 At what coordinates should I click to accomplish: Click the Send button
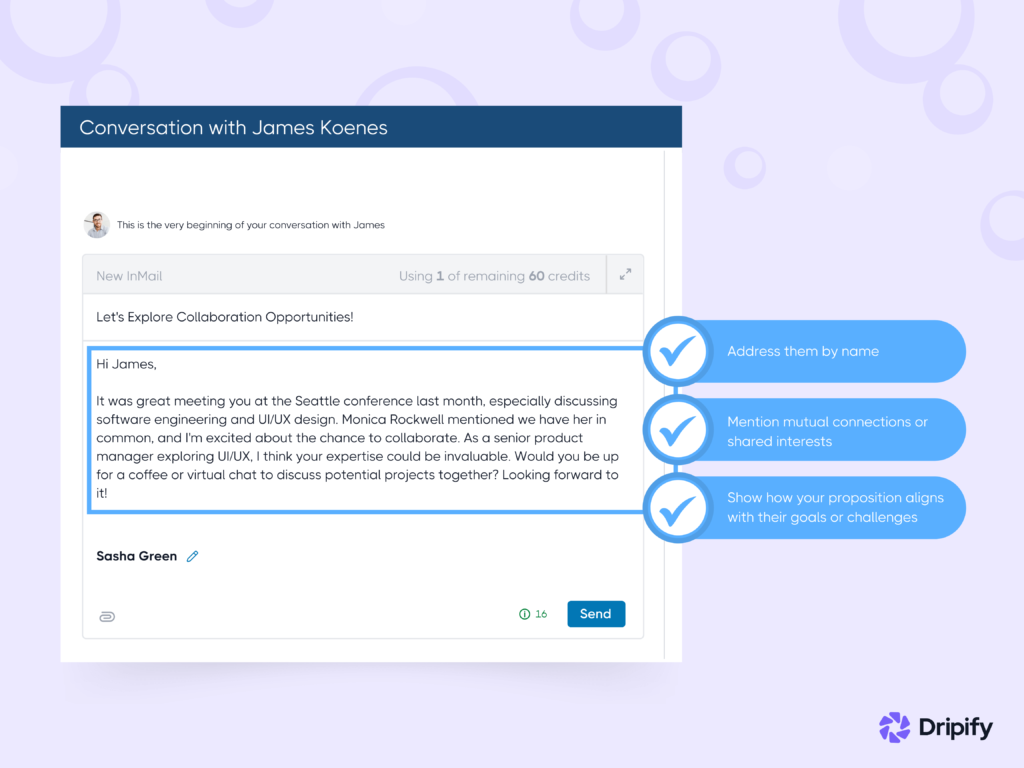[x=596, y=614]
